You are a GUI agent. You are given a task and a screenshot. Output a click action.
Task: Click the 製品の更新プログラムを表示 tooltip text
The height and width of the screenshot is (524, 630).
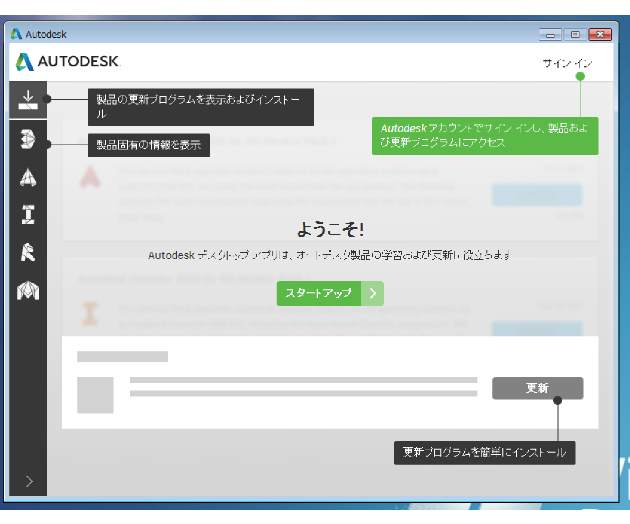click(201, 107)
